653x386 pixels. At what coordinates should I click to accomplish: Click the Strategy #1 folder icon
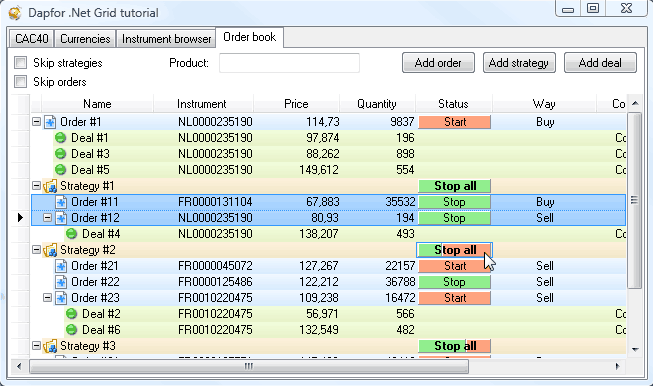[x=50, y=186]
